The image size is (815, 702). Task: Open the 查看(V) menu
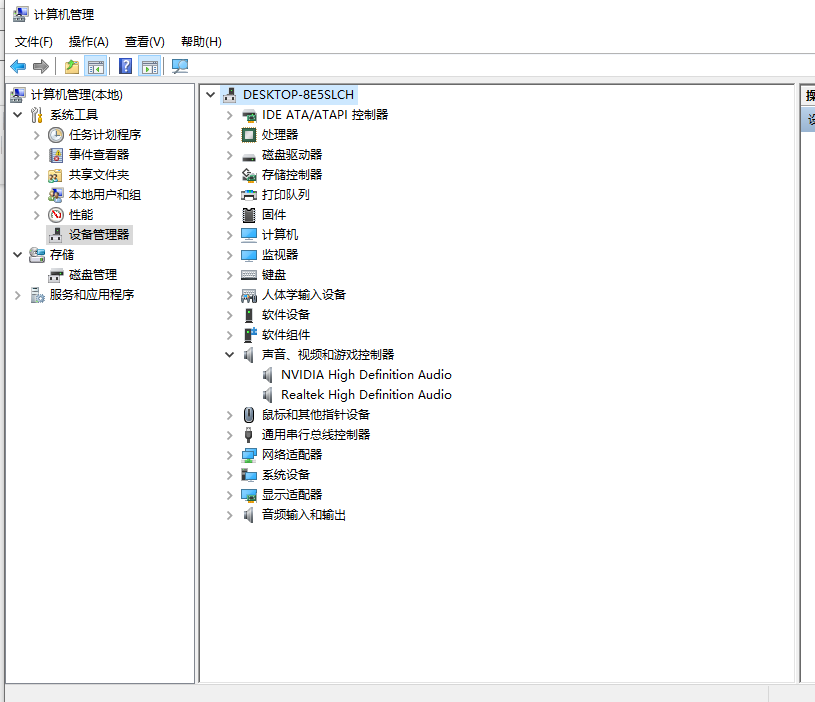[145, 42]
